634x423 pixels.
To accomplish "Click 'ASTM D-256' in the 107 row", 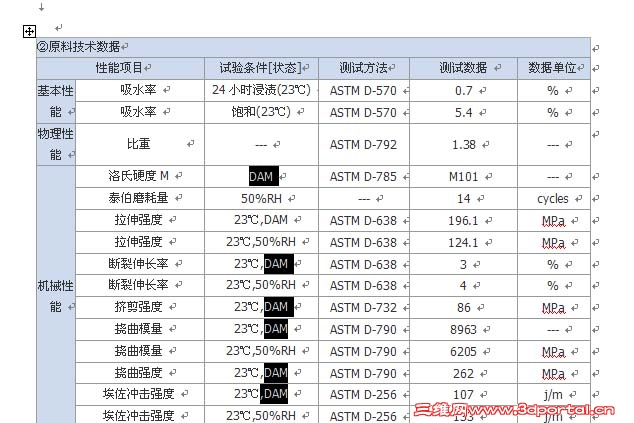I will click(x=363, y=395).
